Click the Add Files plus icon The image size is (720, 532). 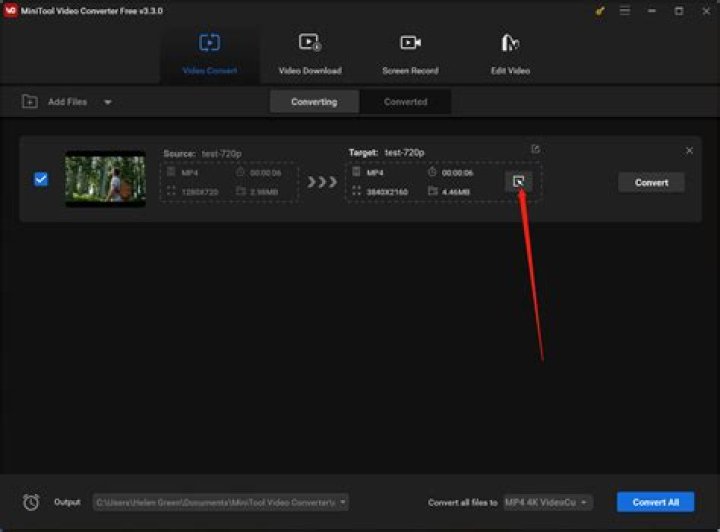(29, 102)
